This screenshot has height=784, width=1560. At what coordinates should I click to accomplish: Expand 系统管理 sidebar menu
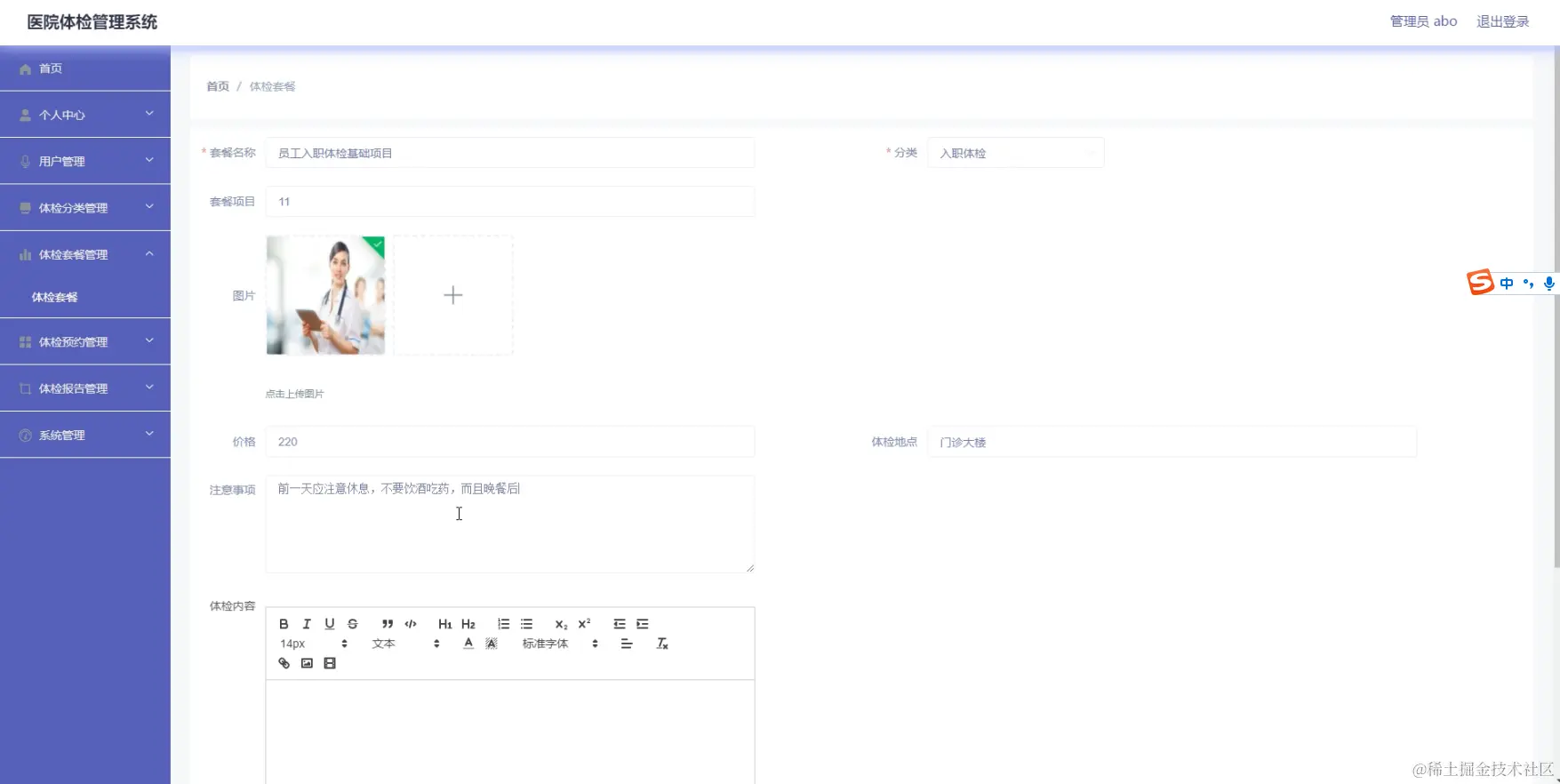[85, 435]
